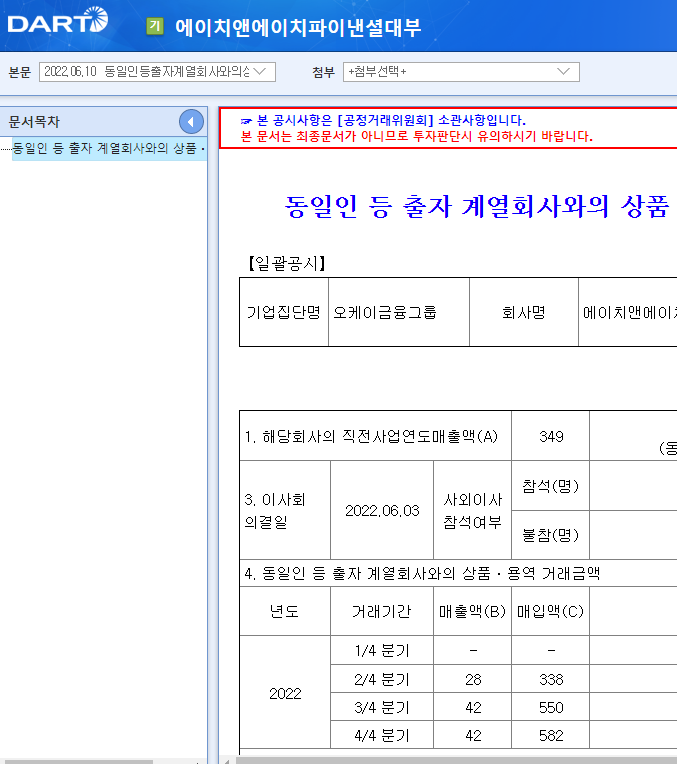Click the 사외이사 참석여부 cell
The height and width of the screenshot is (764, 677).
click(472, 510)
